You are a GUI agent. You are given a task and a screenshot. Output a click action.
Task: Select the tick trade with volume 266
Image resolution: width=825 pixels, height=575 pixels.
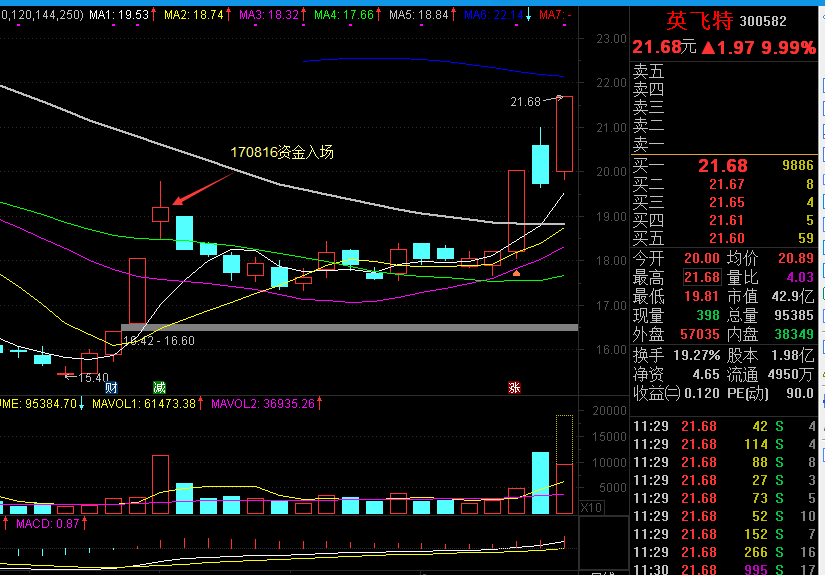point(724,552)
